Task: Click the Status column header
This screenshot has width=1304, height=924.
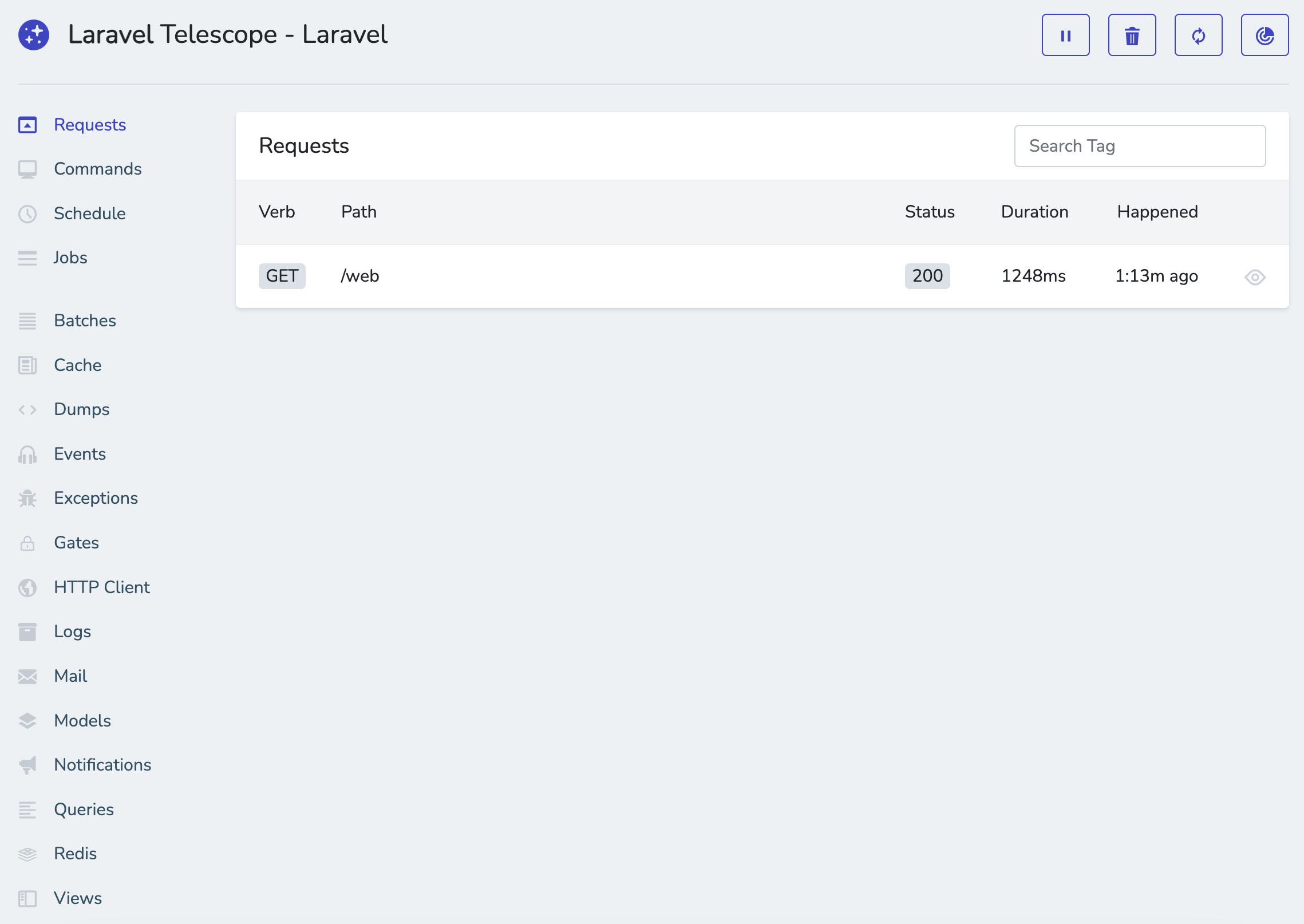Action: click(930, 212)
